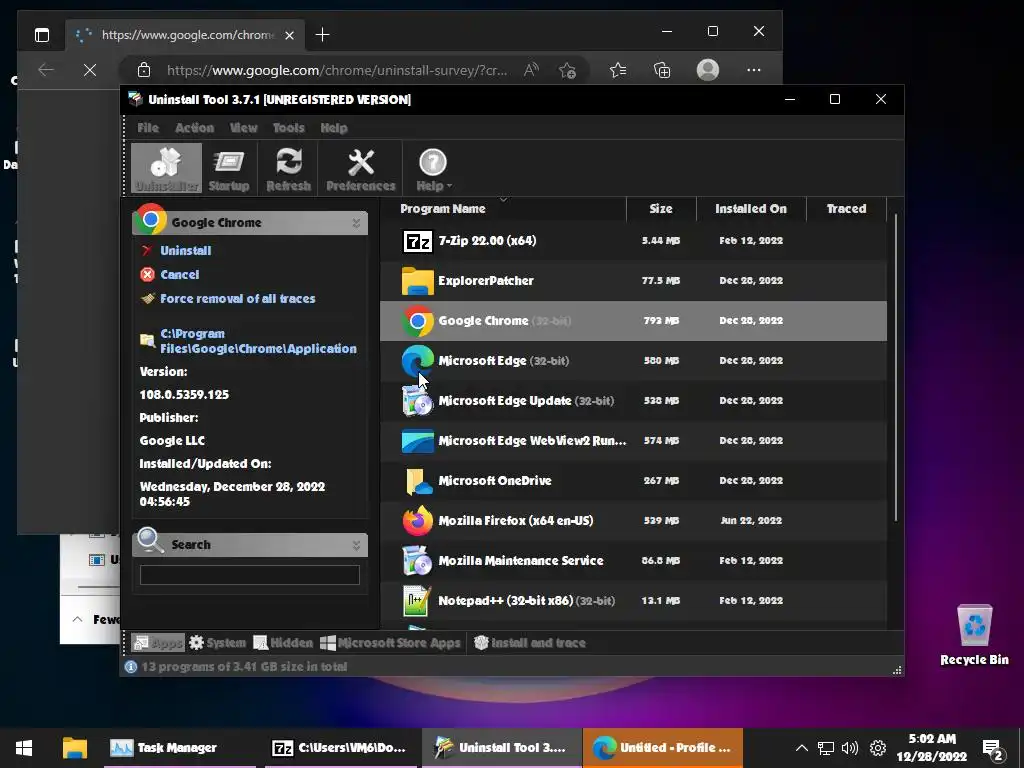Image resolution: width=1024 pixels, height=768 pixels.
Task: Select the ExplorerPatcher folder icon
Action: (x=417, y=281)
